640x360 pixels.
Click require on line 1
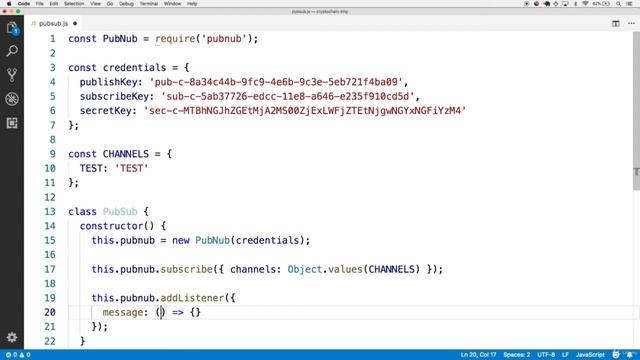point(175,39)
